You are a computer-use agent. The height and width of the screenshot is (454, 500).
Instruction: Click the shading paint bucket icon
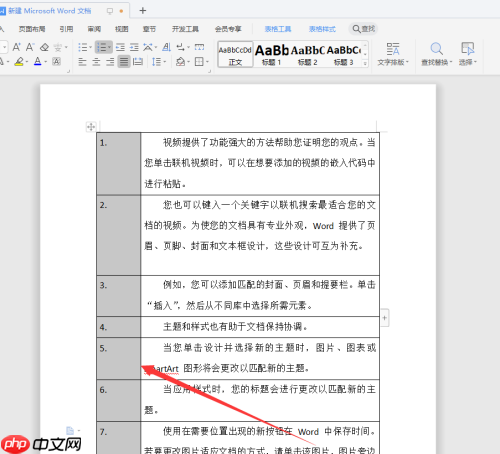180,62
